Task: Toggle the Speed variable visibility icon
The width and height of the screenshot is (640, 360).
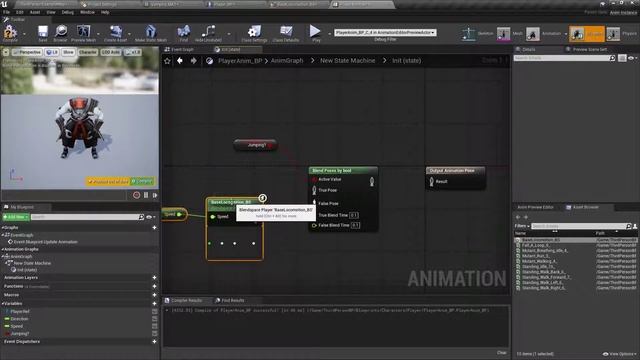Action: click(155, 326)
